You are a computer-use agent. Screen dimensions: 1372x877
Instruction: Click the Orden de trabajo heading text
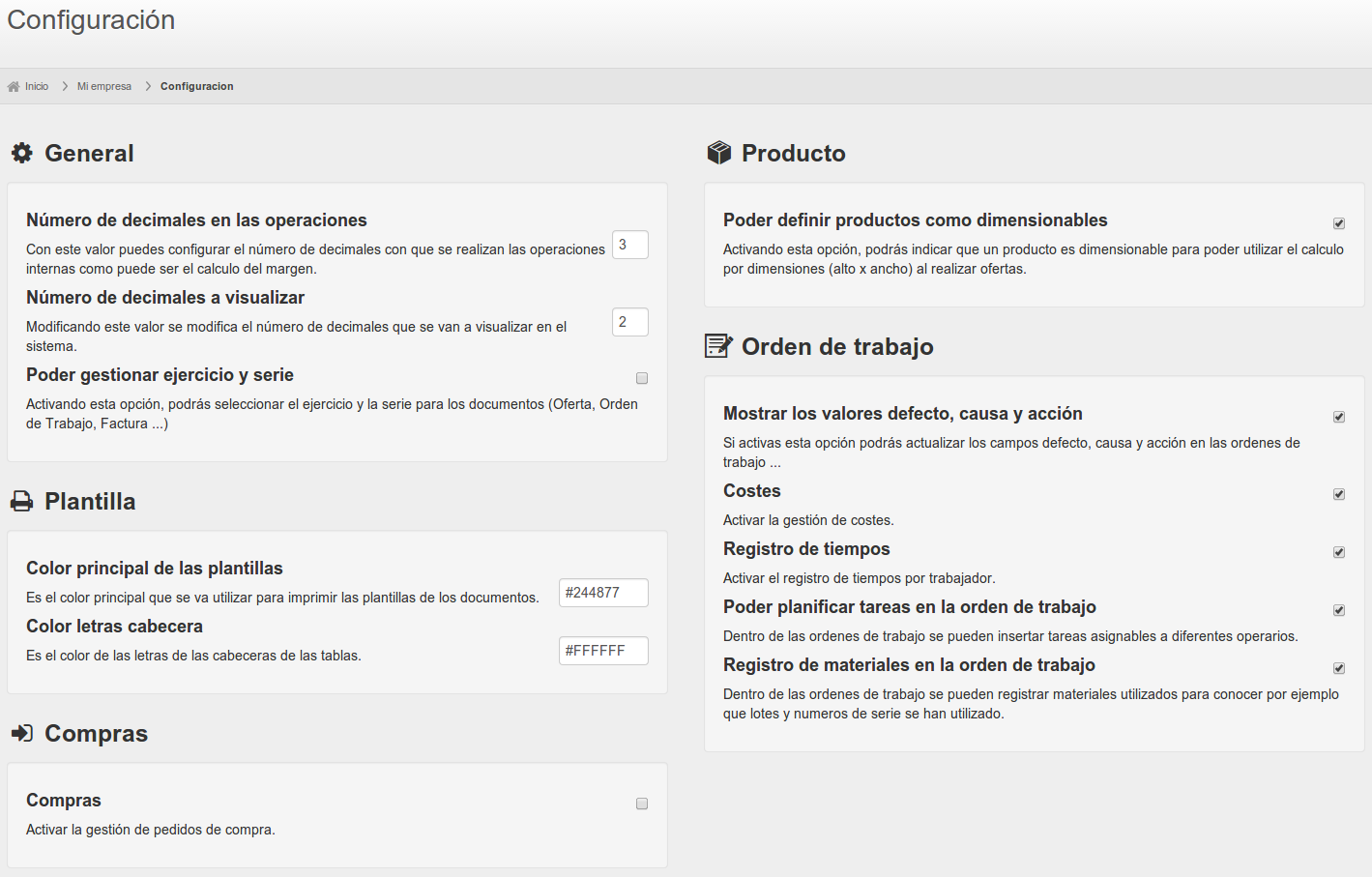pyautogui.click(x=837, y=346)
